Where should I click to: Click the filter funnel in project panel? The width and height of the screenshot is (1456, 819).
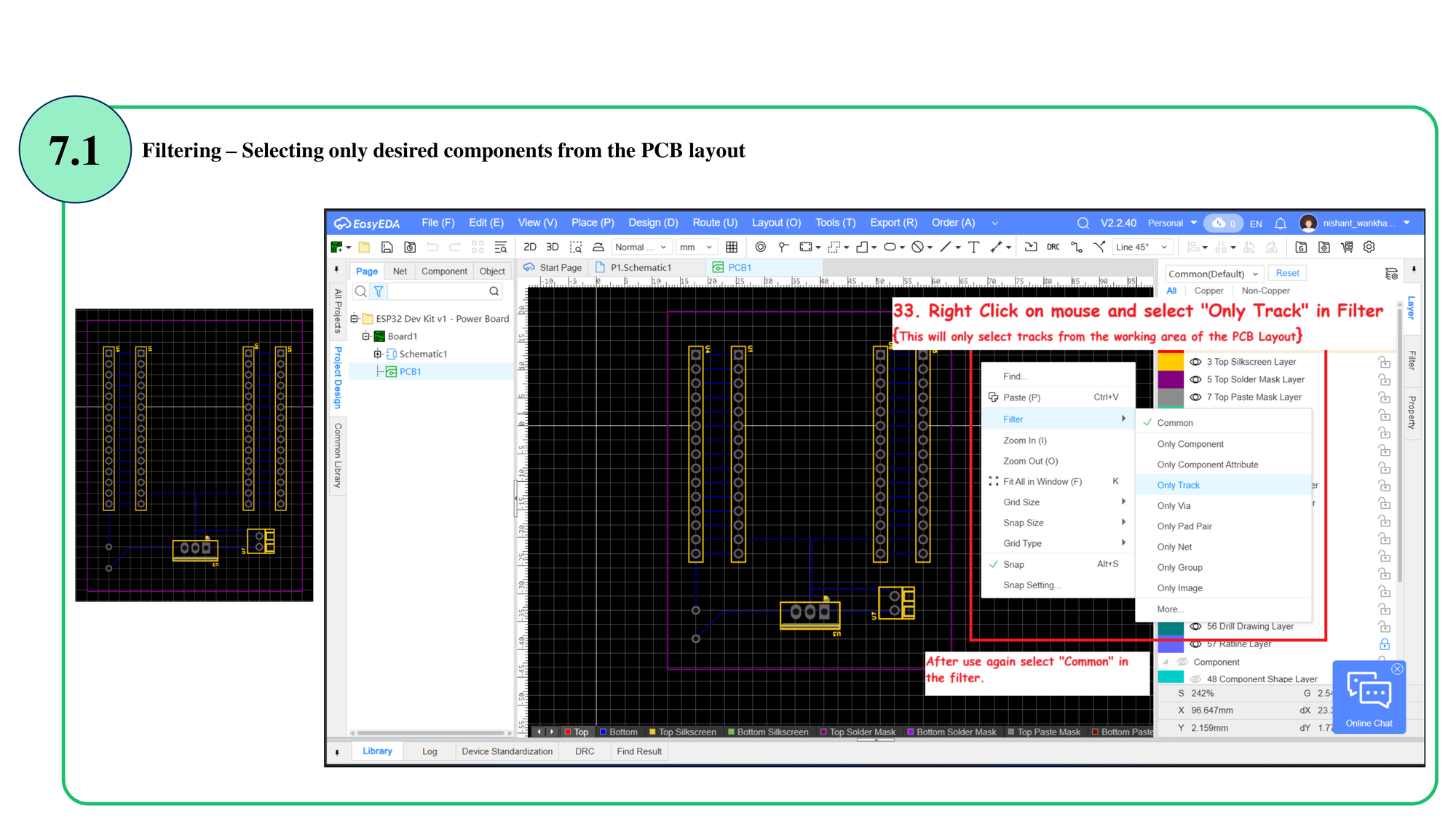pyautogui.click(x=379, y=291)
